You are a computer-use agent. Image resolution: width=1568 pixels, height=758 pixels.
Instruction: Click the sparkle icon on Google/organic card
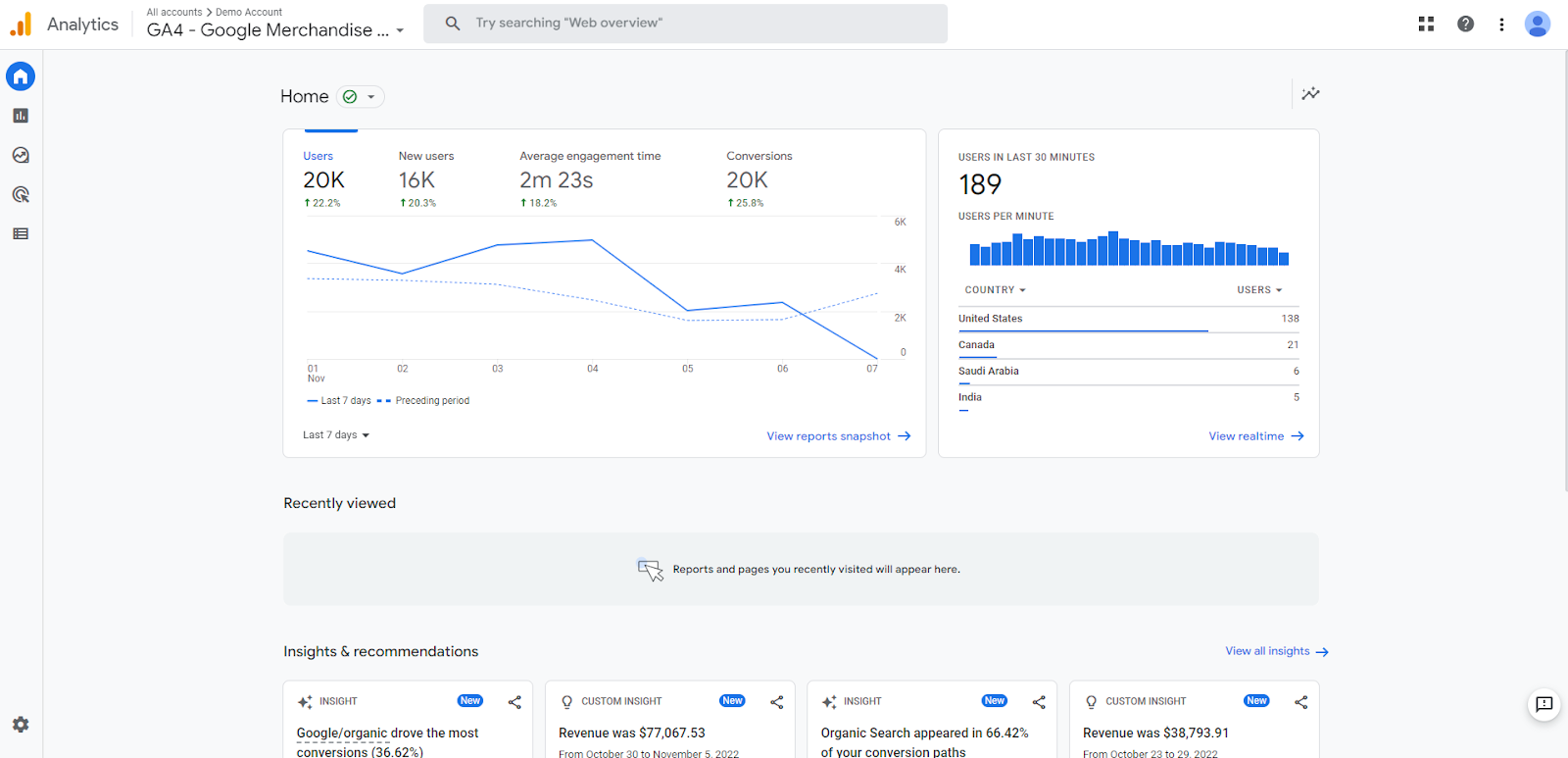pyautogui.click(x=305, y=702)
